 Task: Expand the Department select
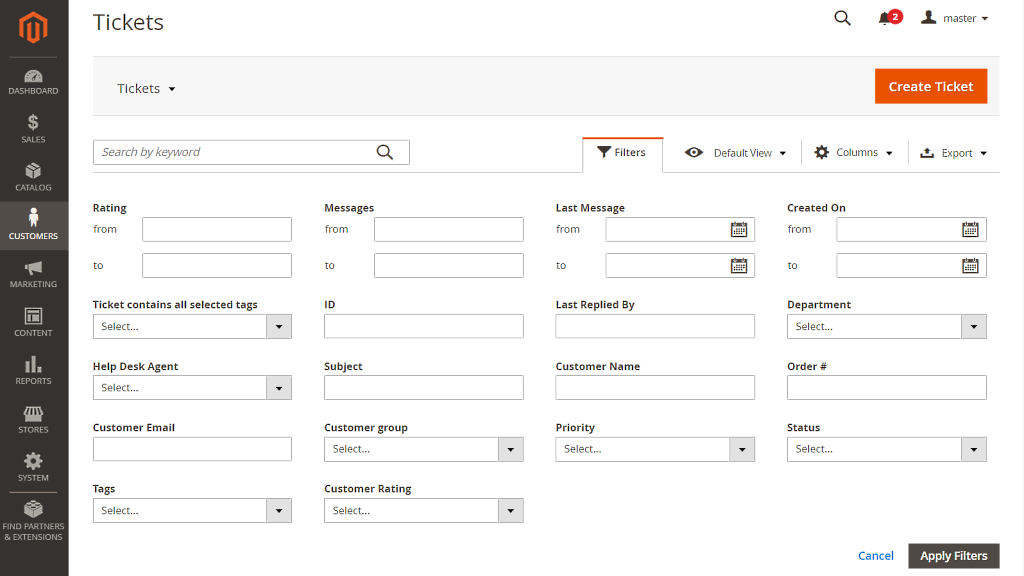point(886,327)
